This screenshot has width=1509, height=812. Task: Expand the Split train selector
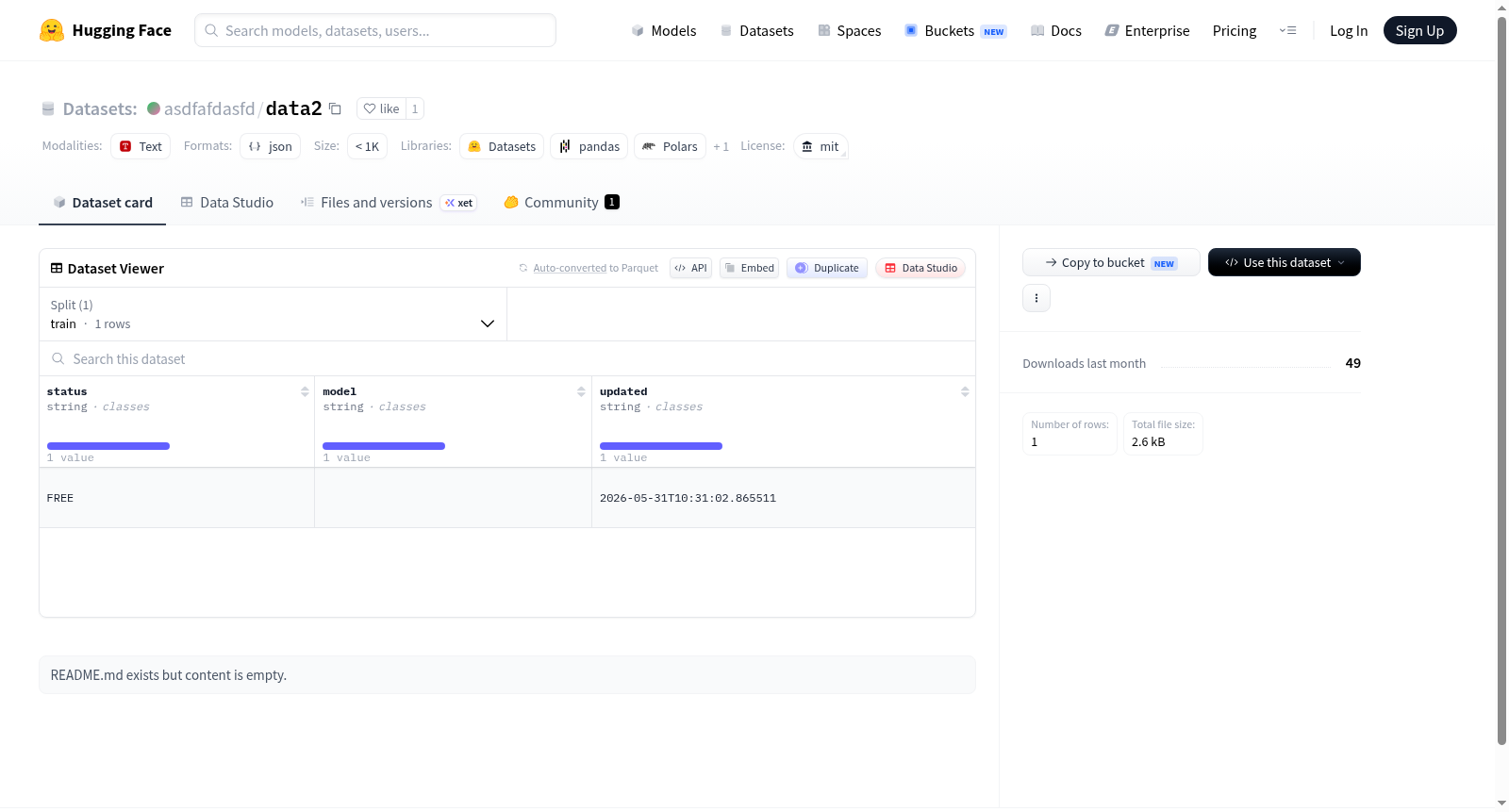coord(273,314)
